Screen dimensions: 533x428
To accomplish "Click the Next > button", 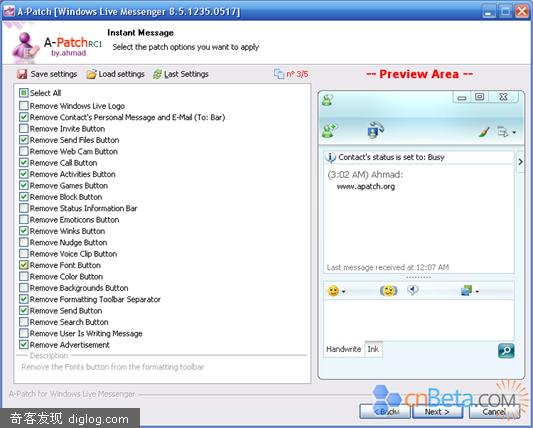I will pos(437,412).
